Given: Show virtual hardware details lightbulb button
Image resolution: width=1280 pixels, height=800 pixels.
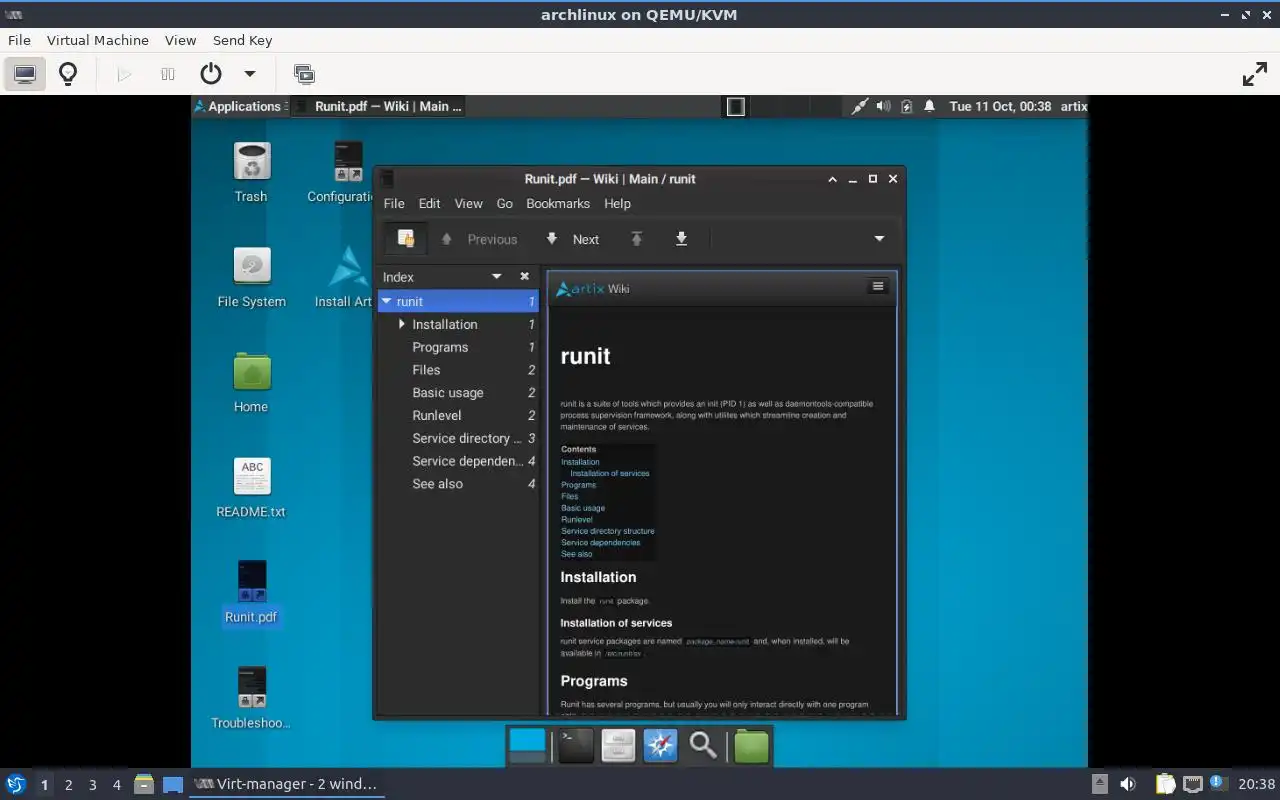Looking at the screenshot, I should click(x=68, y=74).
